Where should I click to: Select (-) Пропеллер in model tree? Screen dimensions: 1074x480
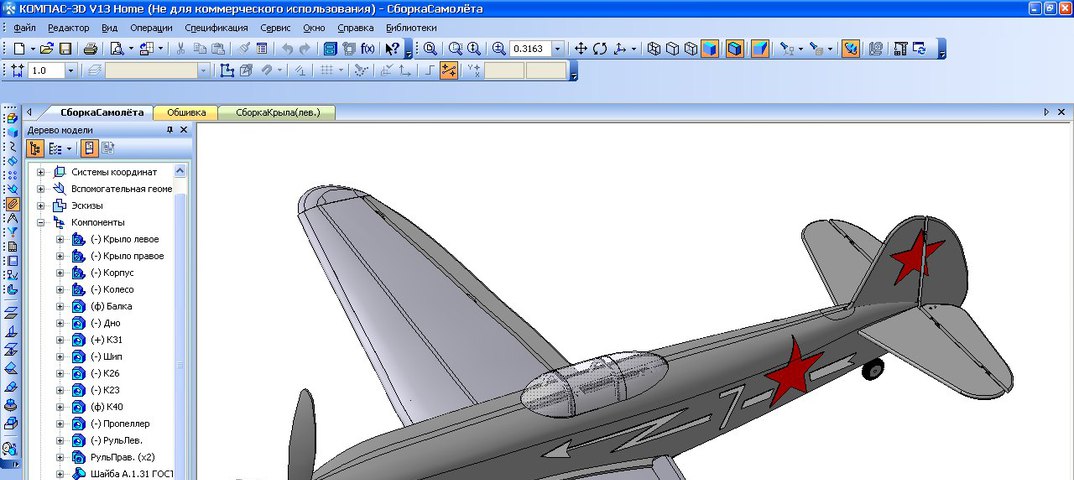[x=120, y=424]
